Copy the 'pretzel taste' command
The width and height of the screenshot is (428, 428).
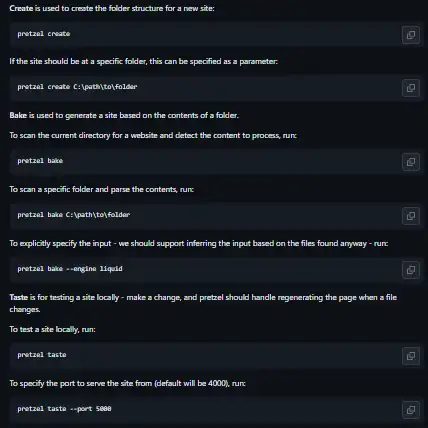[x=411, y=356]
